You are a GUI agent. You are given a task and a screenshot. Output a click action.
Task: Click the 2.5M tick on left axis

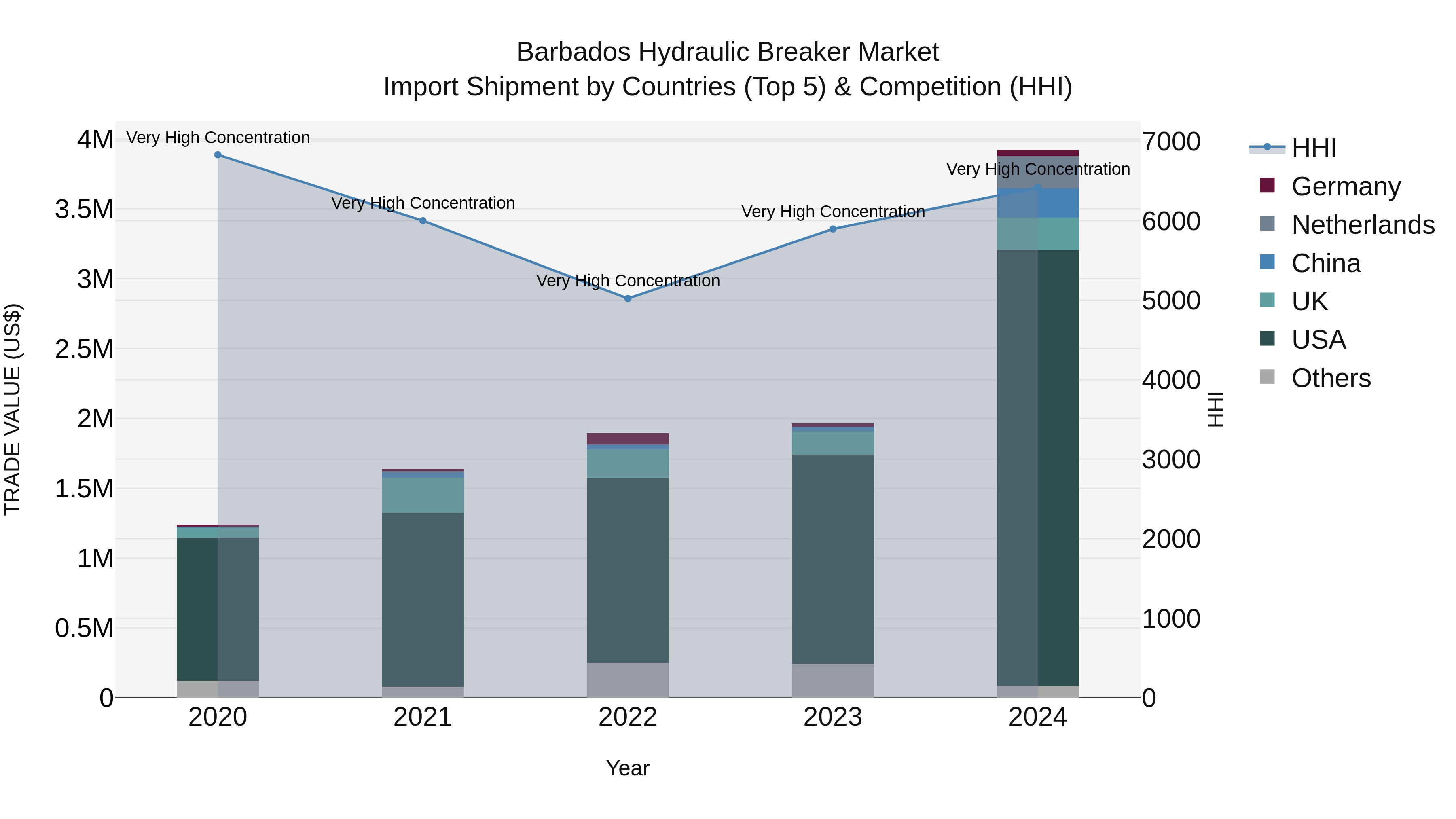pos(84,349)
